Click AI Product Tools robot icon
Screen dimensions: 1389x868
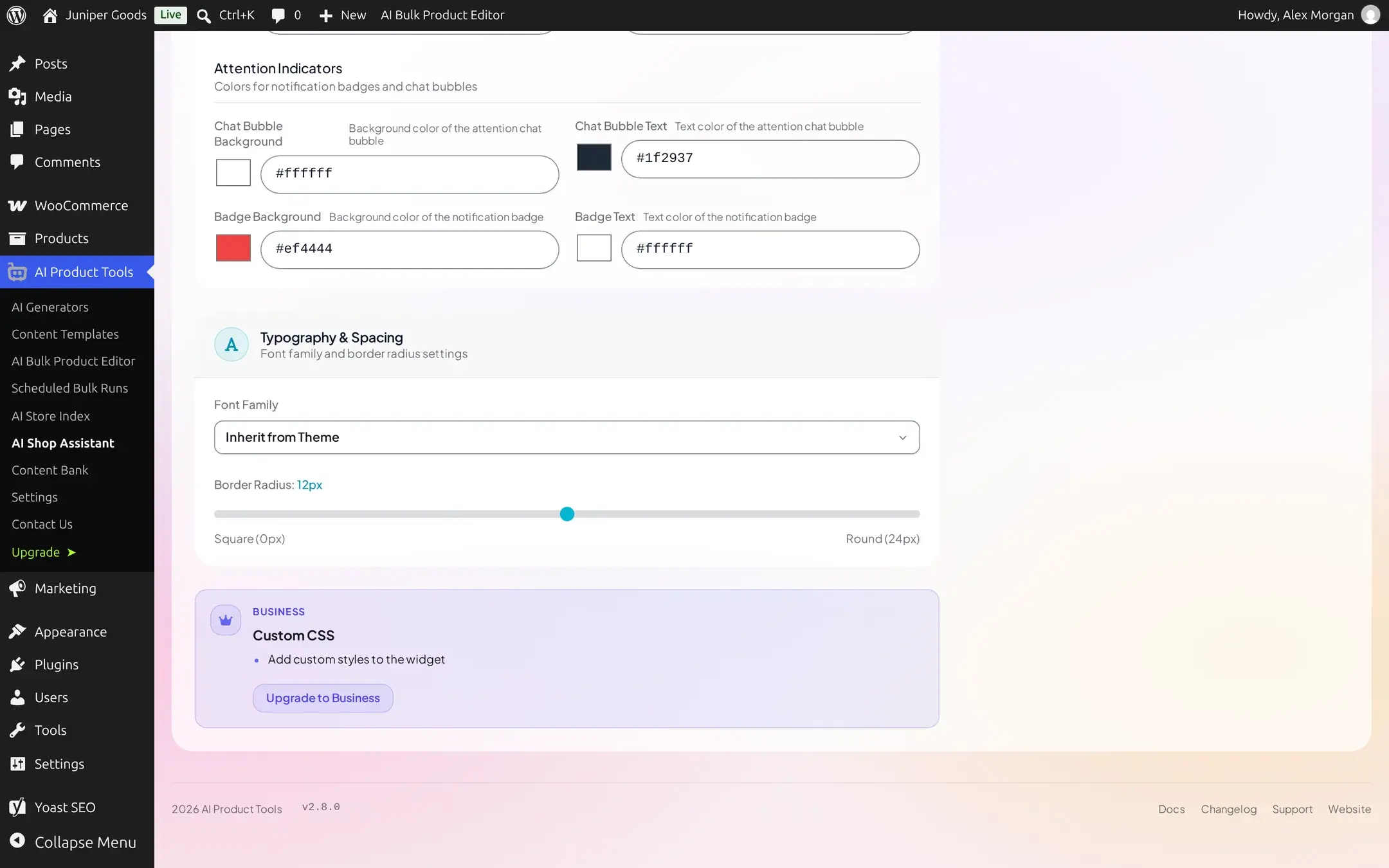[17, 273]
